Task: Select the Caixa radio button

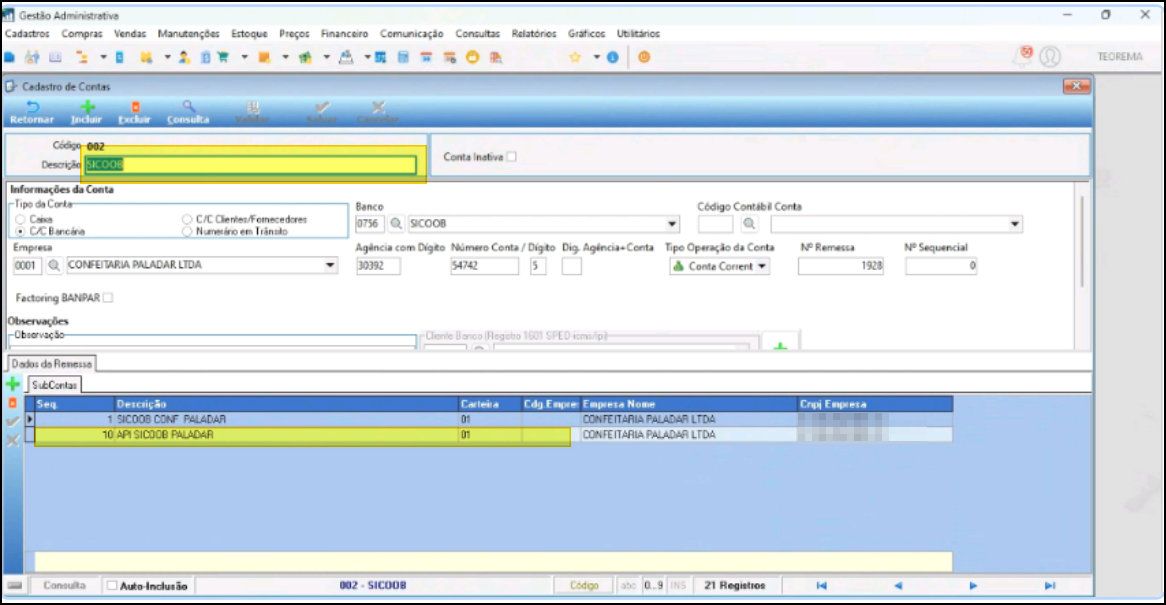Action: point(20,219)
